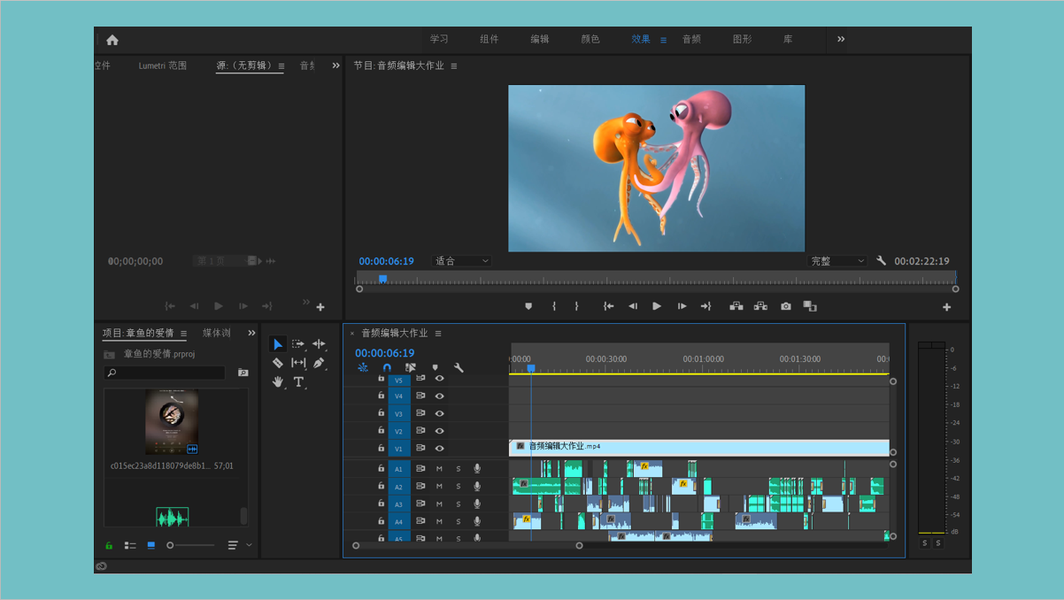Open Program monitor panel menu
The height and width of the screenshot is (600, 1064).
click(x=454, y=66)
